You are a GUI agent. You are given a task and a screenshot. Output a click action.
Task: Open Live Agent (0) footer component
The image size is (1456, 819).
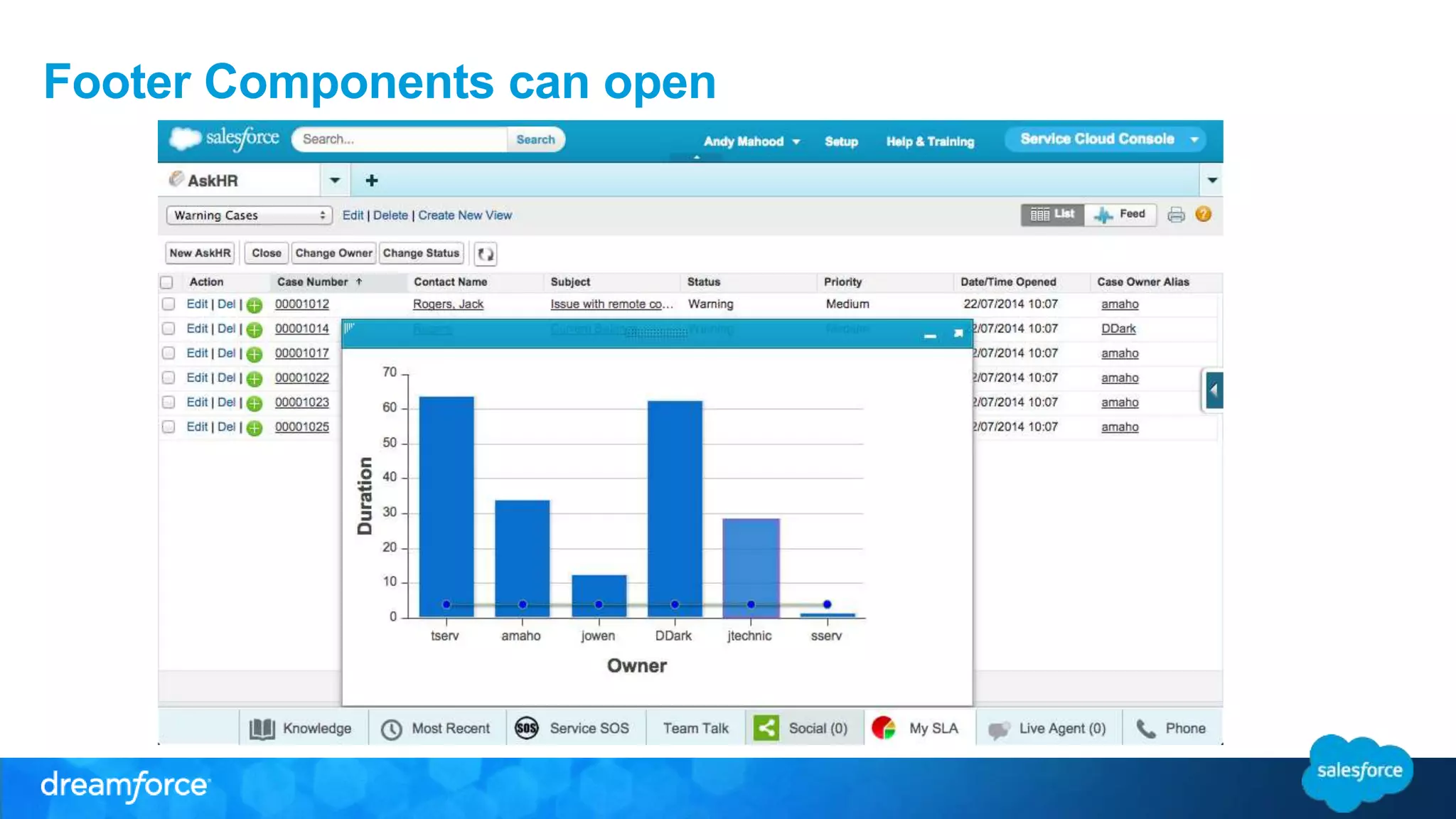(1049, 728)
